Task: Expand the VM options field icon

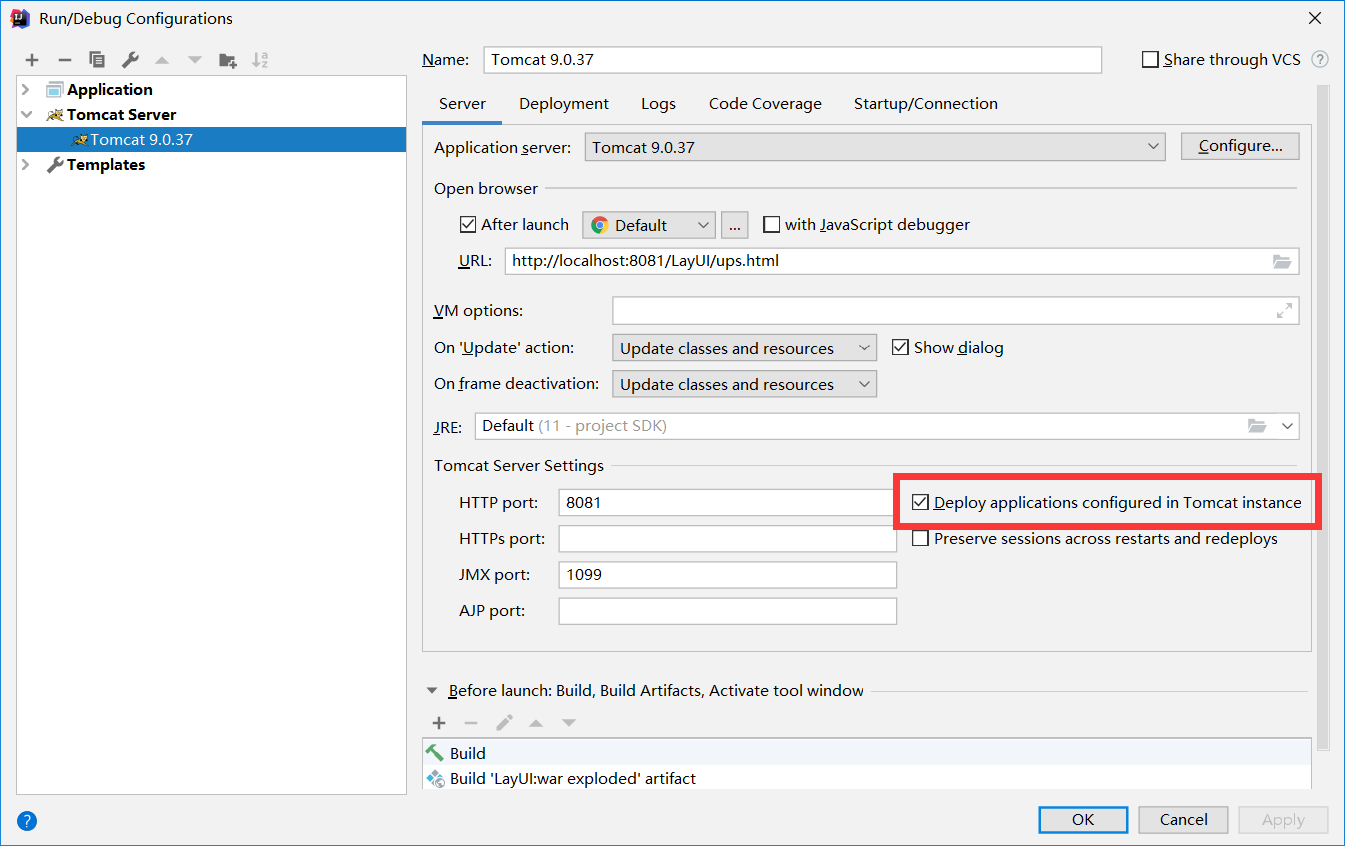Action: 1284,311
